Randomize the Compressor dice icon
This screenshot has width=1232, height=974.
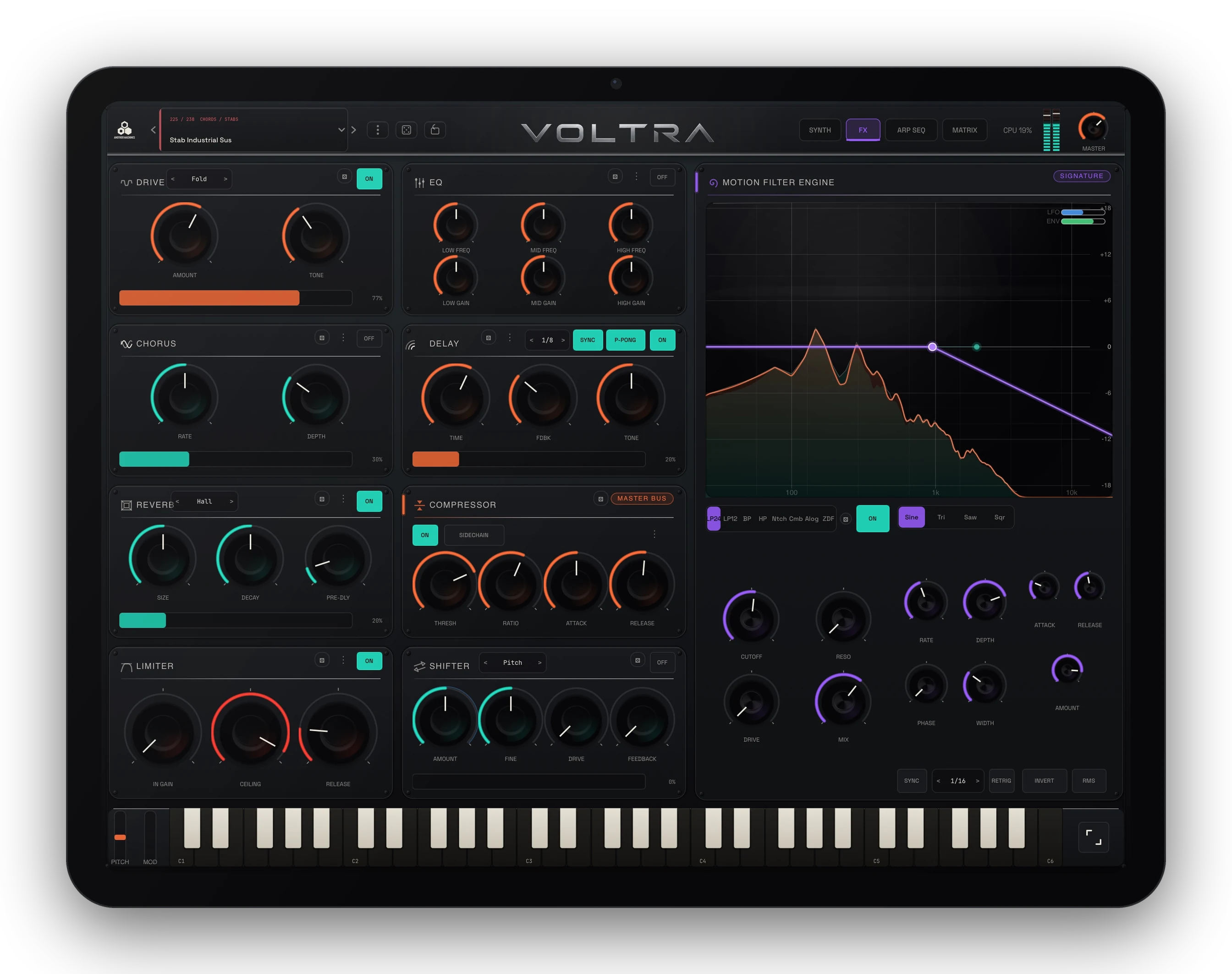pyautogui.click(x=600, y=499)
